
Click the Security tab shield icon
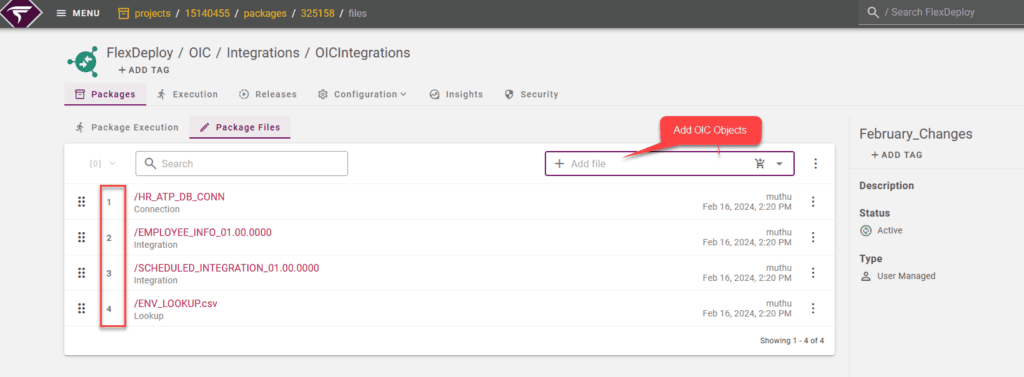click(509, 94)
